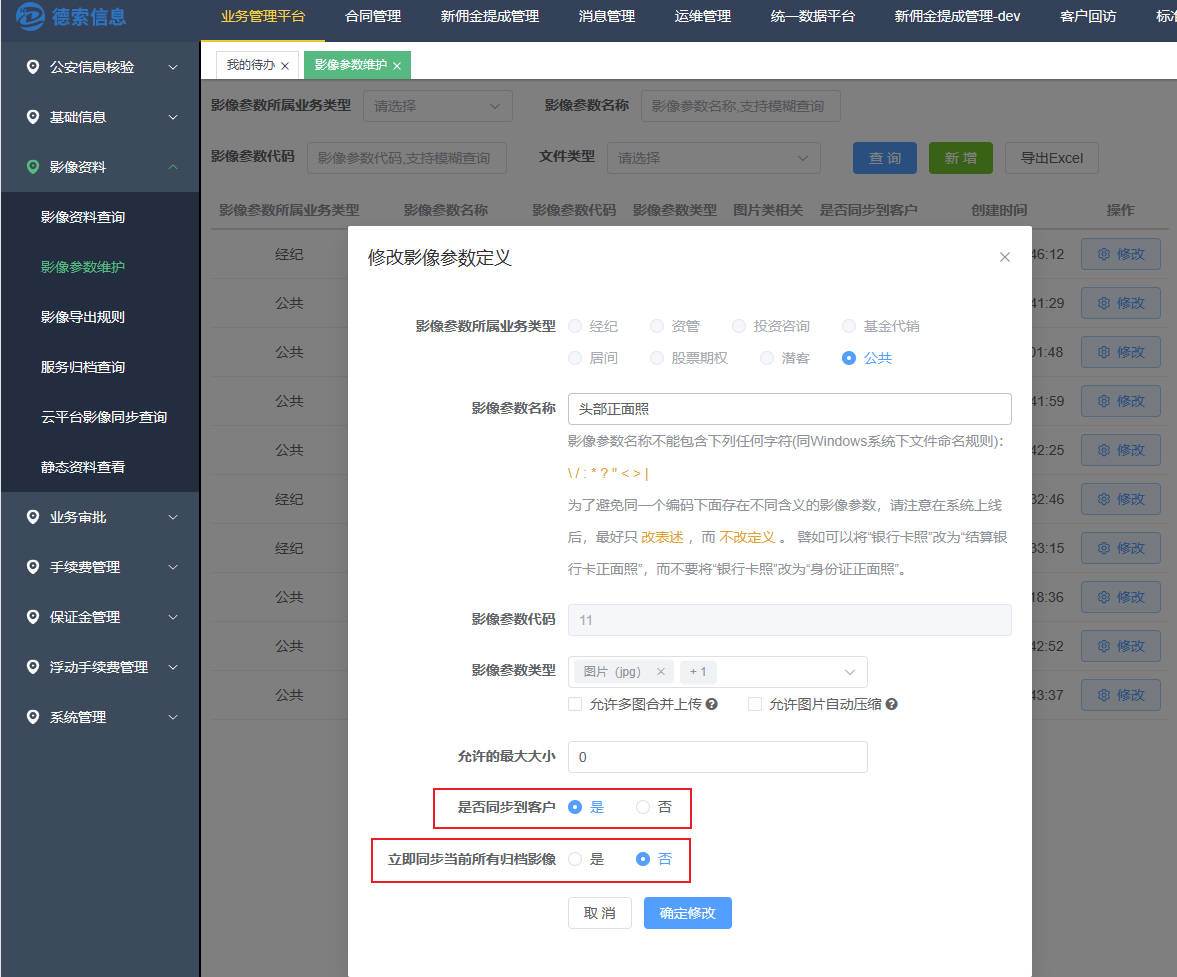
Task: Open the 新佣金提成管理 top menu
Action: [x=489, y=17]
